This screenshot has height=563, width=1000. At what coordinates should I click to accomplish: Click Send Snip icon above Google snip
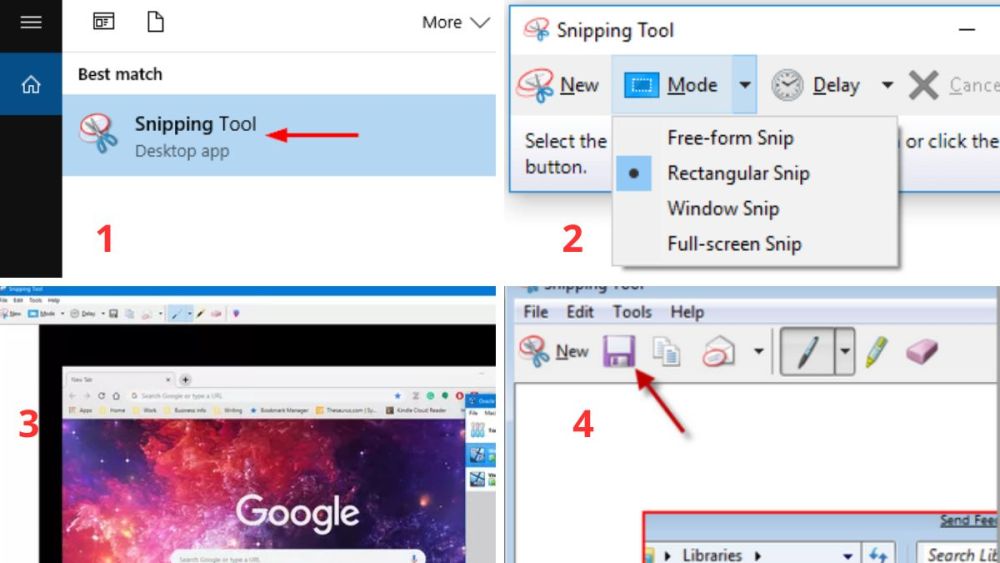(x=147, y=314)
